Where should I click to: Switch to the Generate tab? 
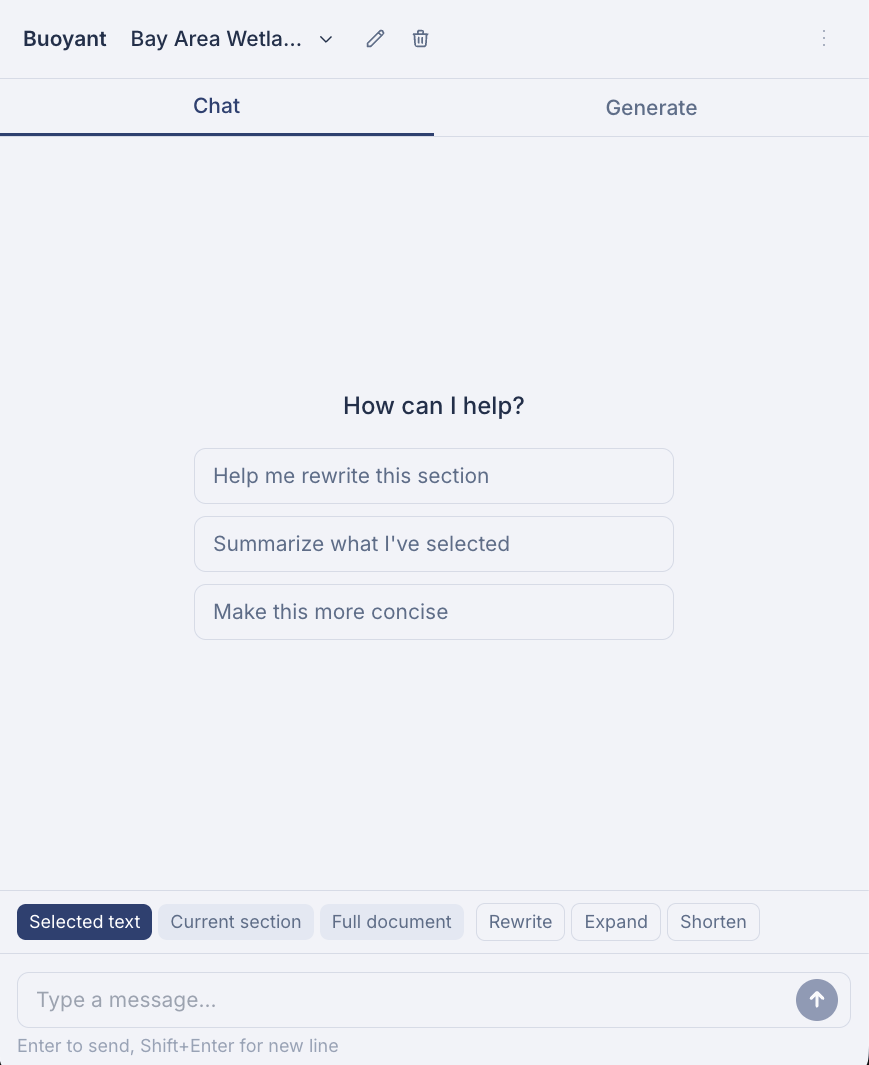(651, 107)
